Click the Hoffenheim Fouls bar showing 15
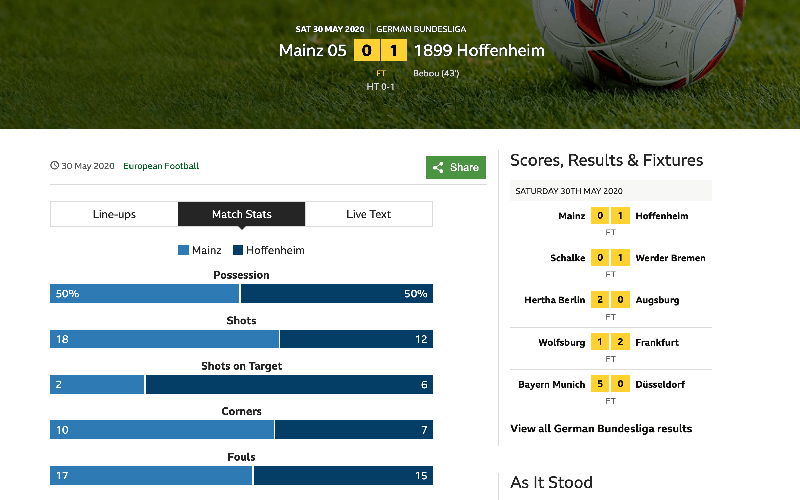 click(x=343, y=476)
